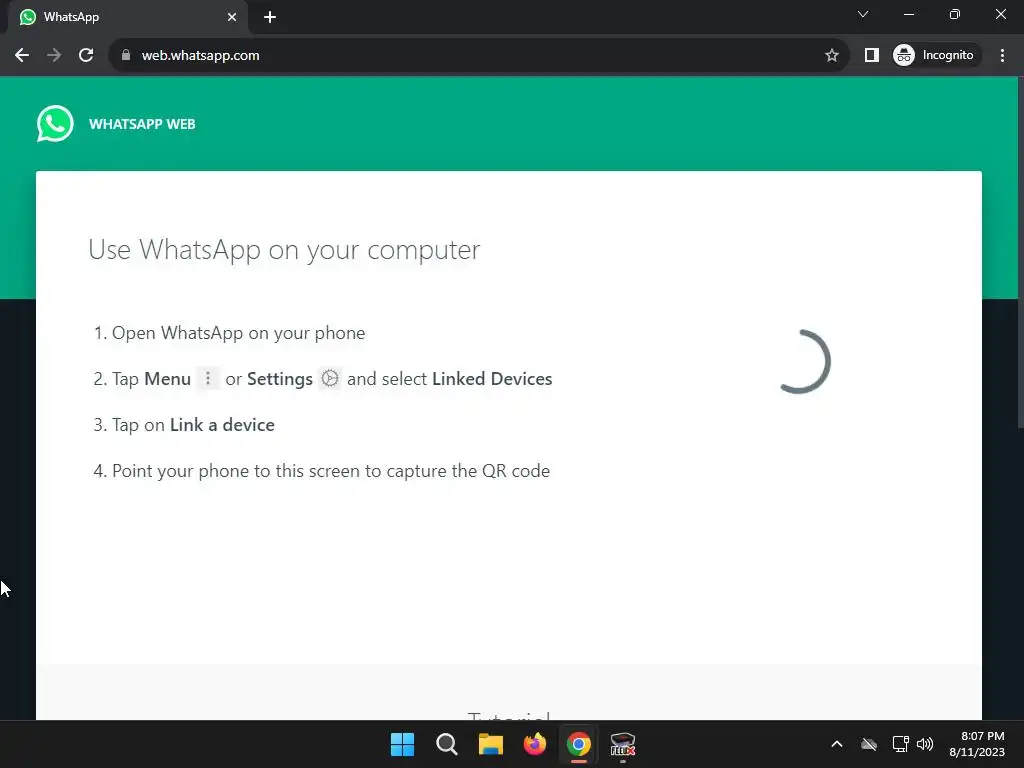Image resolution: width=1024 pixels, height=768 pixels.
Task: Click the WHATSAPP WEB header text
Action: (x=142, y=124)
